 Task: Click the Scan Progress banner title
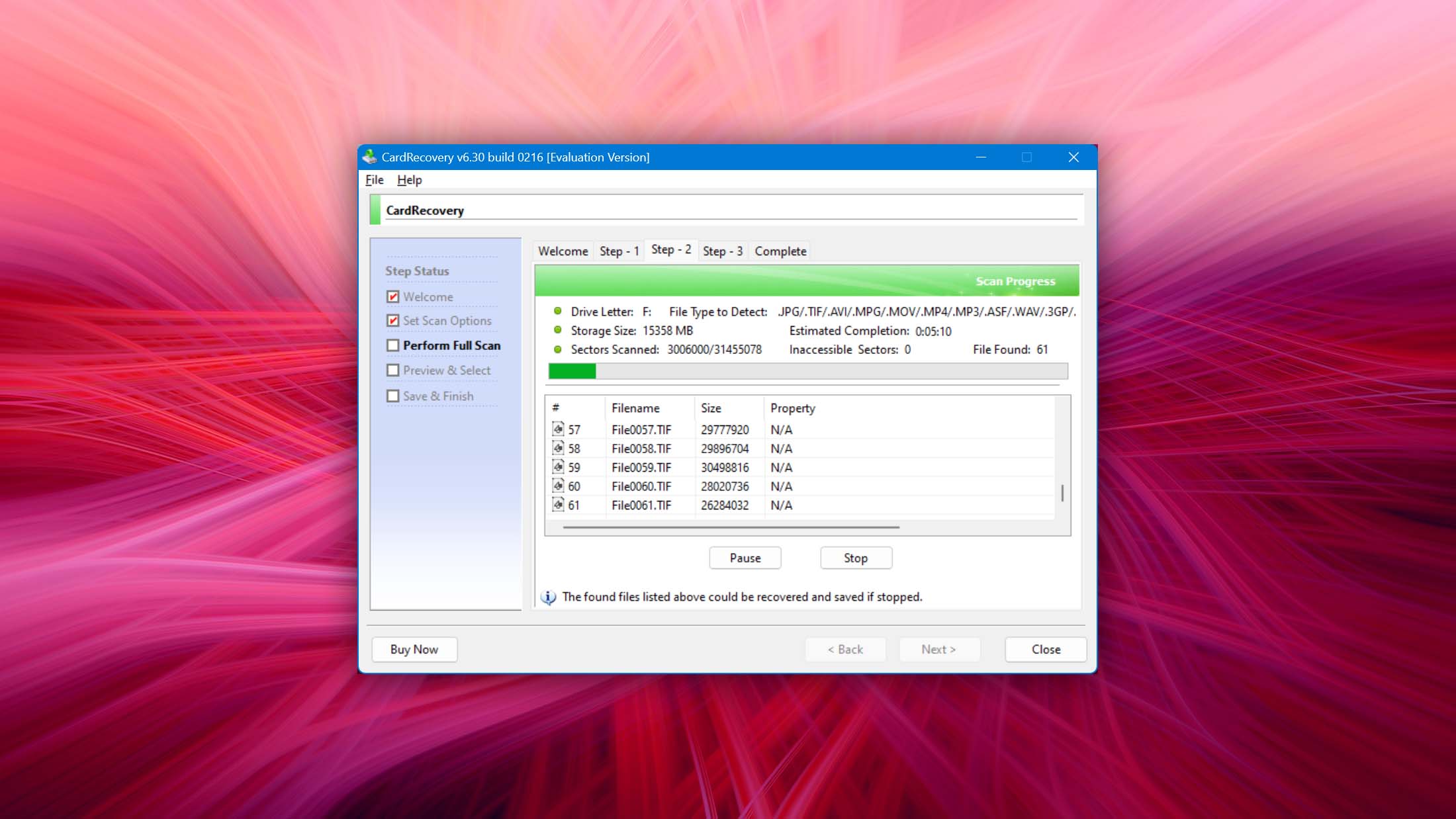[1015, 281]
